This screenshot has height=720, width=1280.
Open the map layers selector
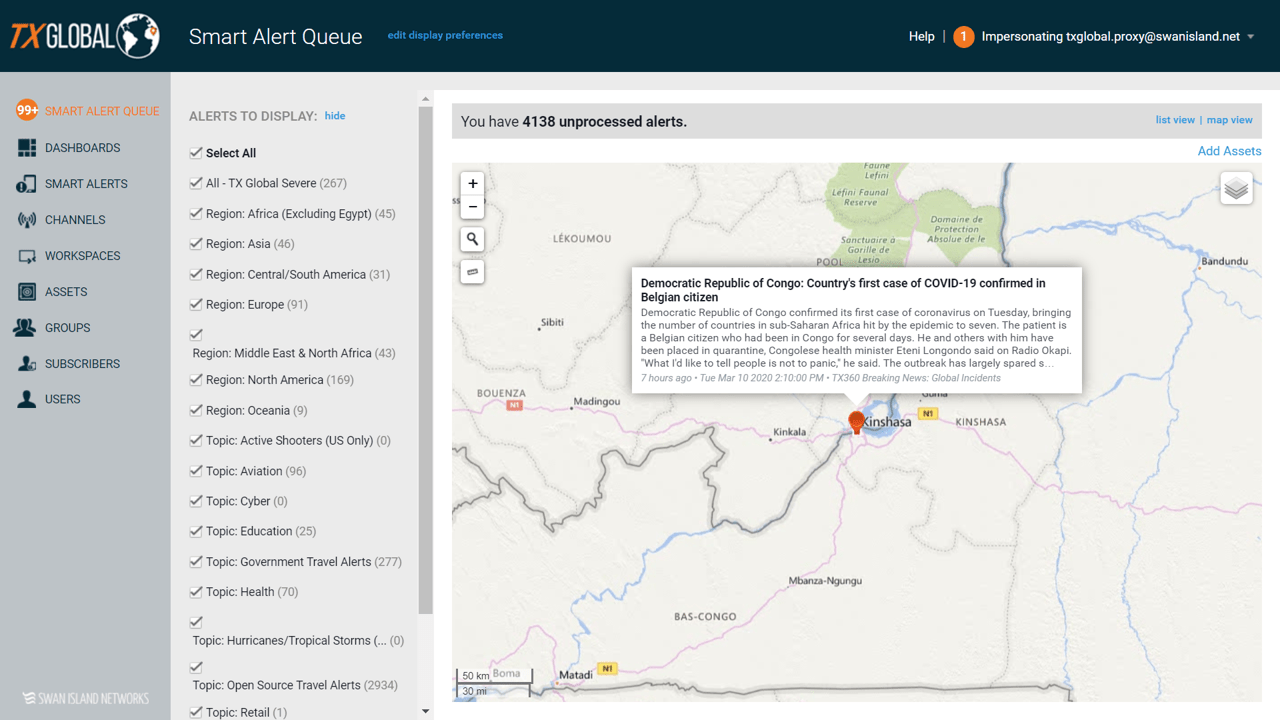pyautogui.click(x=1236, y=188)
